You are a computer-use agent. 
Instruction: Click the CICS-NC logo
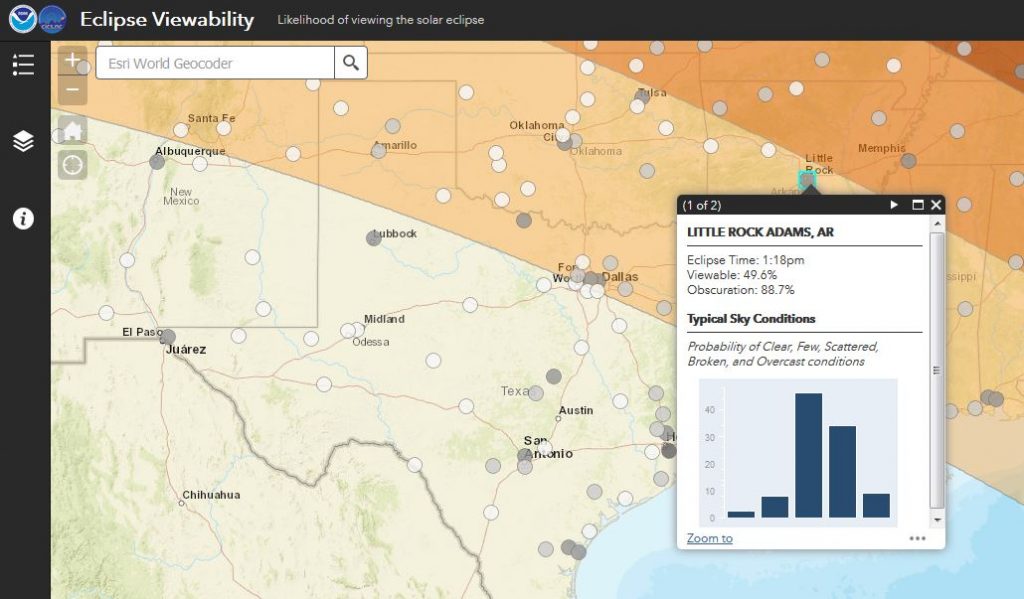(x=52, y=19)
